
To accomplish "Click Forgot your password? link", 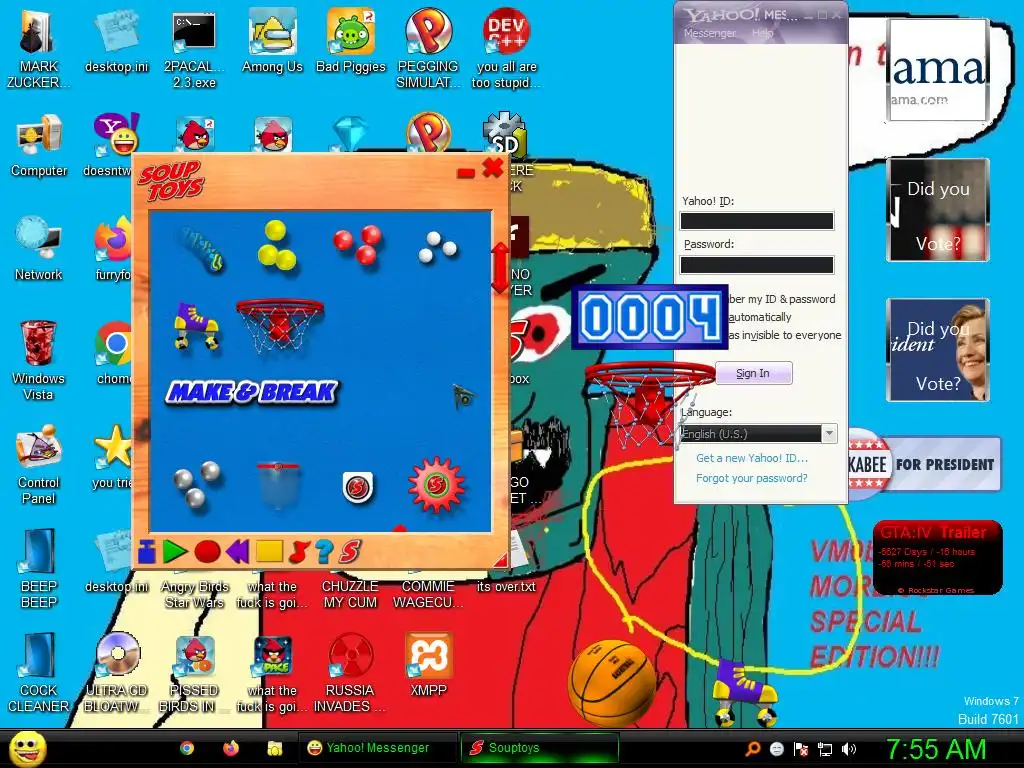I will [x=752, y=478].
